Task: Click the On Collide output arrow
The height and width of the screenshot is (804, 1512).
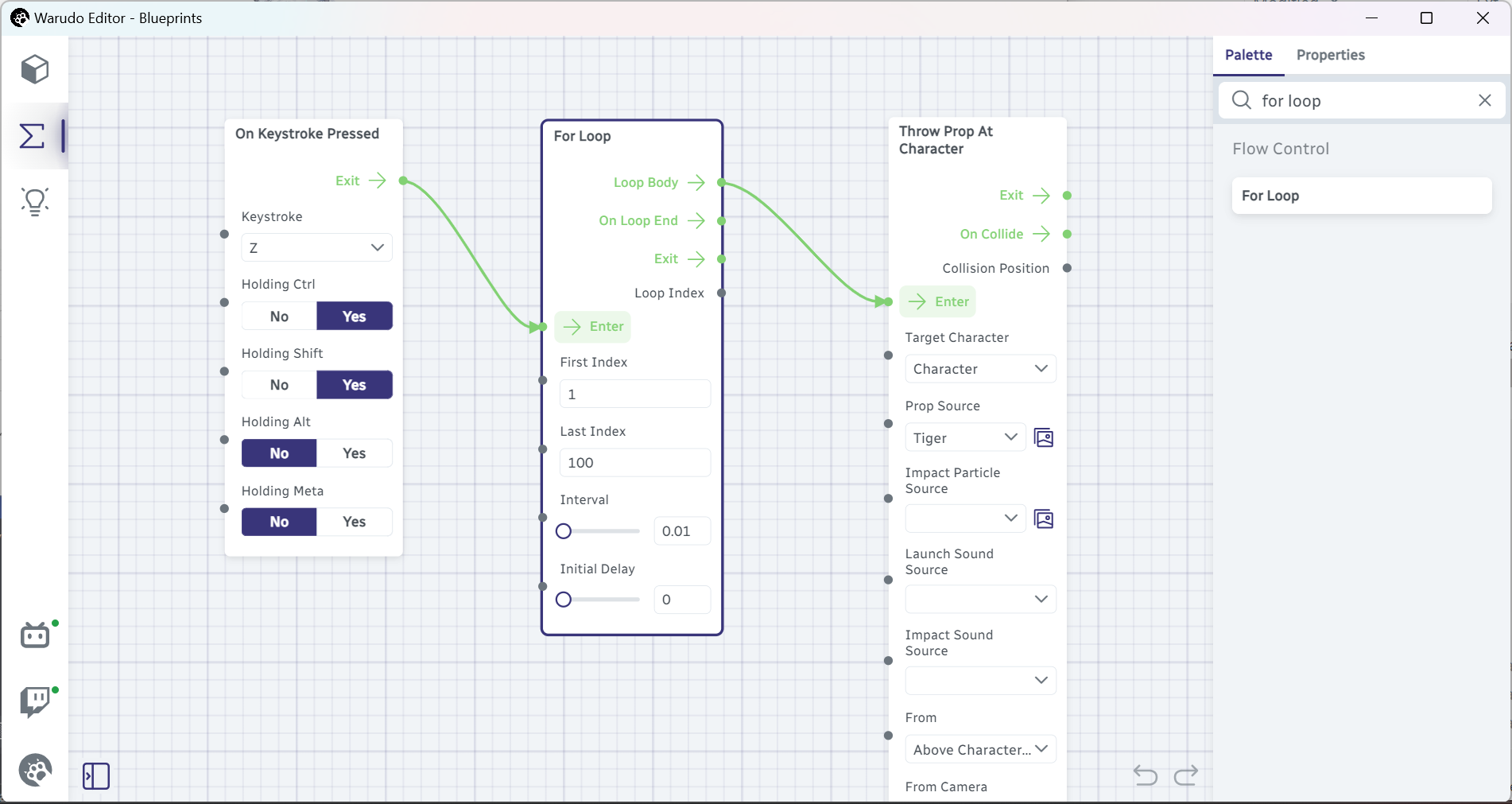Action: click(1041, 234)
